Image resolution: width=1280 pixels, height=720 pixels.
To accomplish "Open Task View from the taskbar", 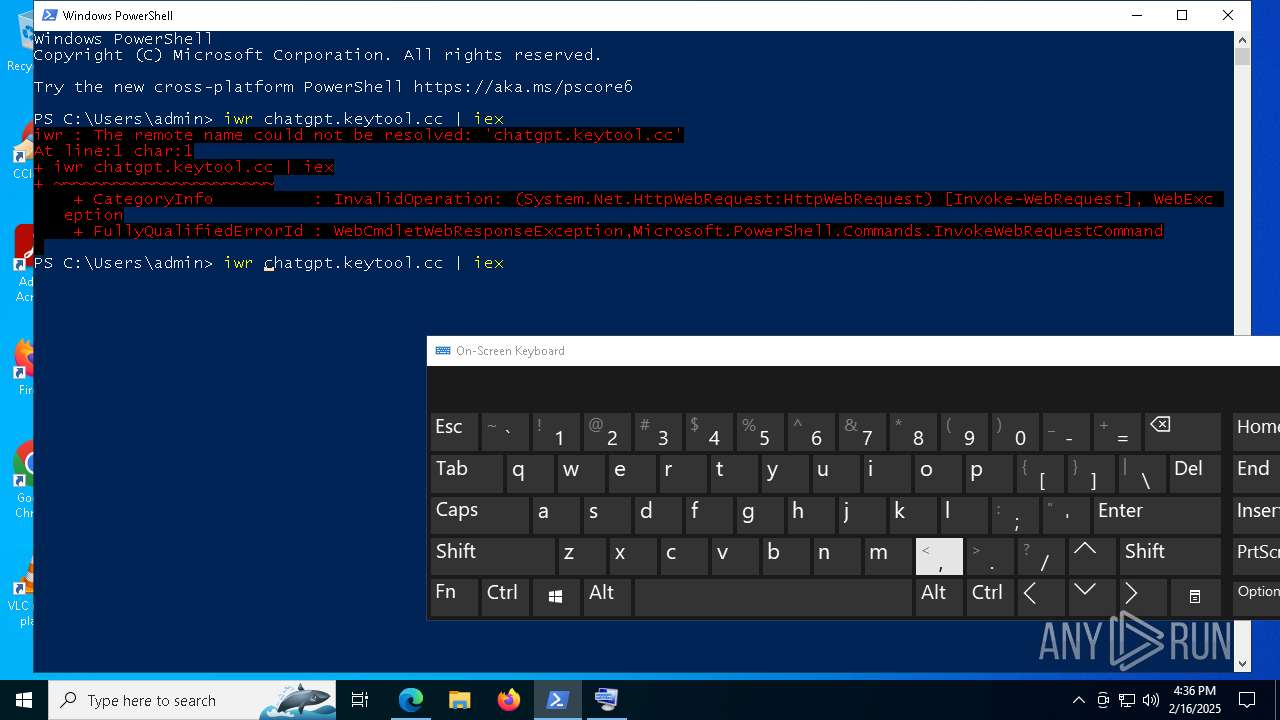I will [360, 700].
